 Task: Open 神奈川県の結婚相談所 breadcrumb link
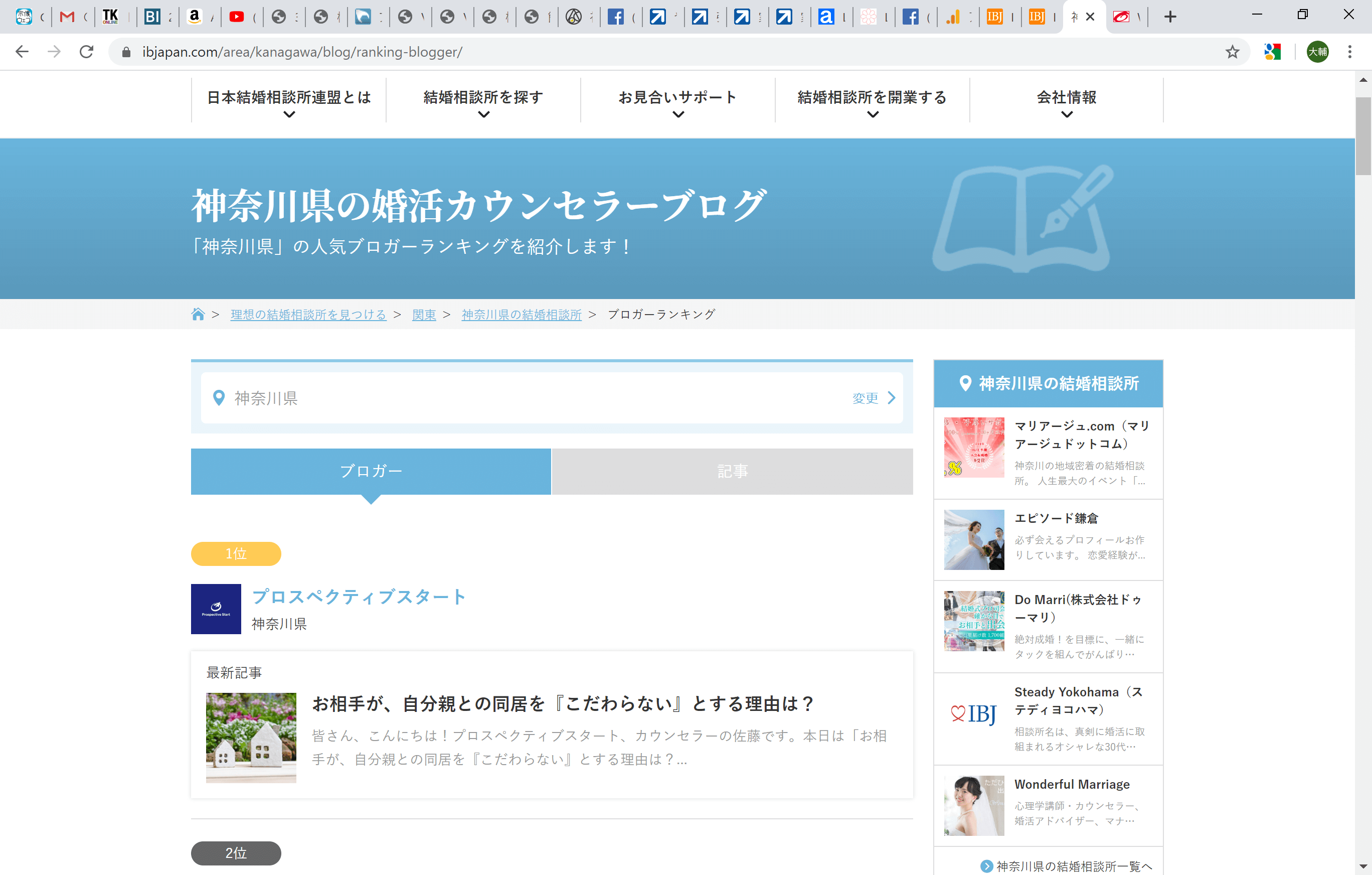coord(522,315)
